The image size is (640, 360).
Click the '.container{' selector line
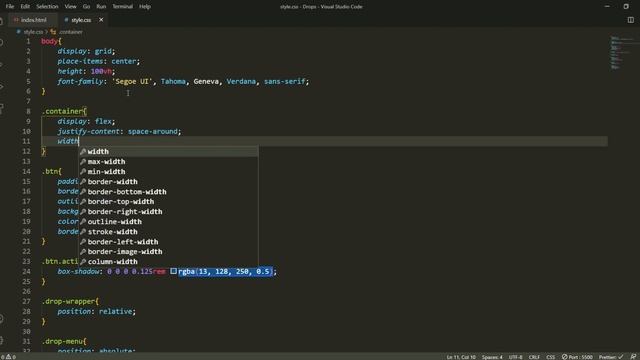pos(64,111)
